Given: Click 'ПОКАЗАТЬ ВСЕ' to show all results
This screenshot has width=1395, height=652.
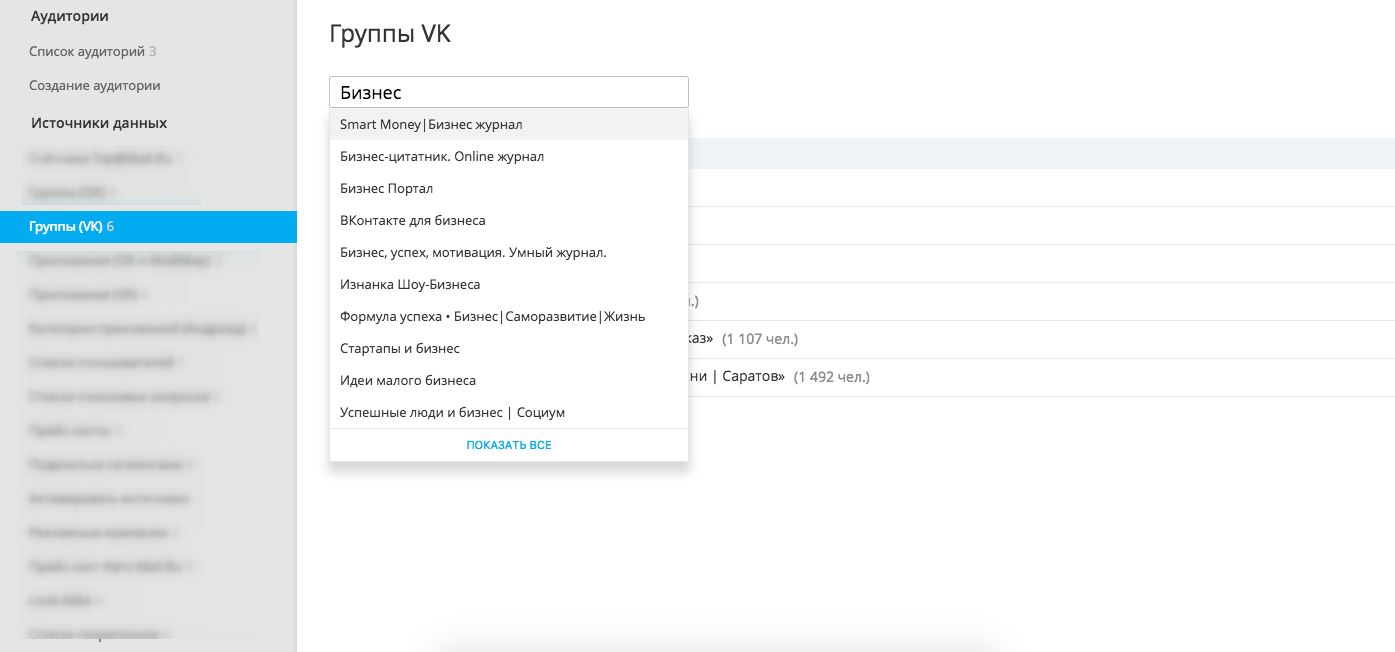Looking at the screenshot, I should pyautogui.click(x=508, y=445).
